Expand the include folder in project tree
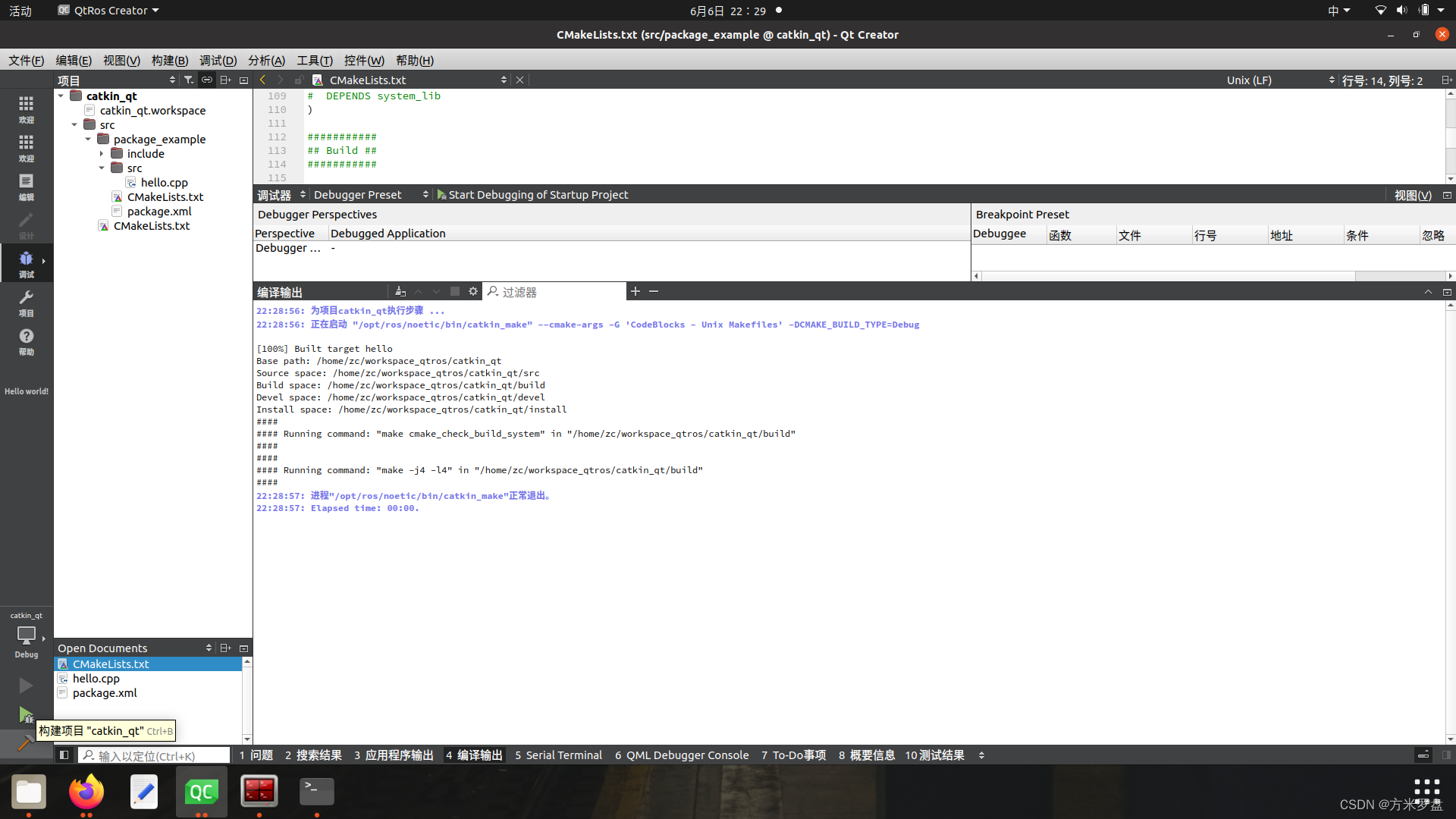Viewport: 1456px width, 819px height. (102, 154)
